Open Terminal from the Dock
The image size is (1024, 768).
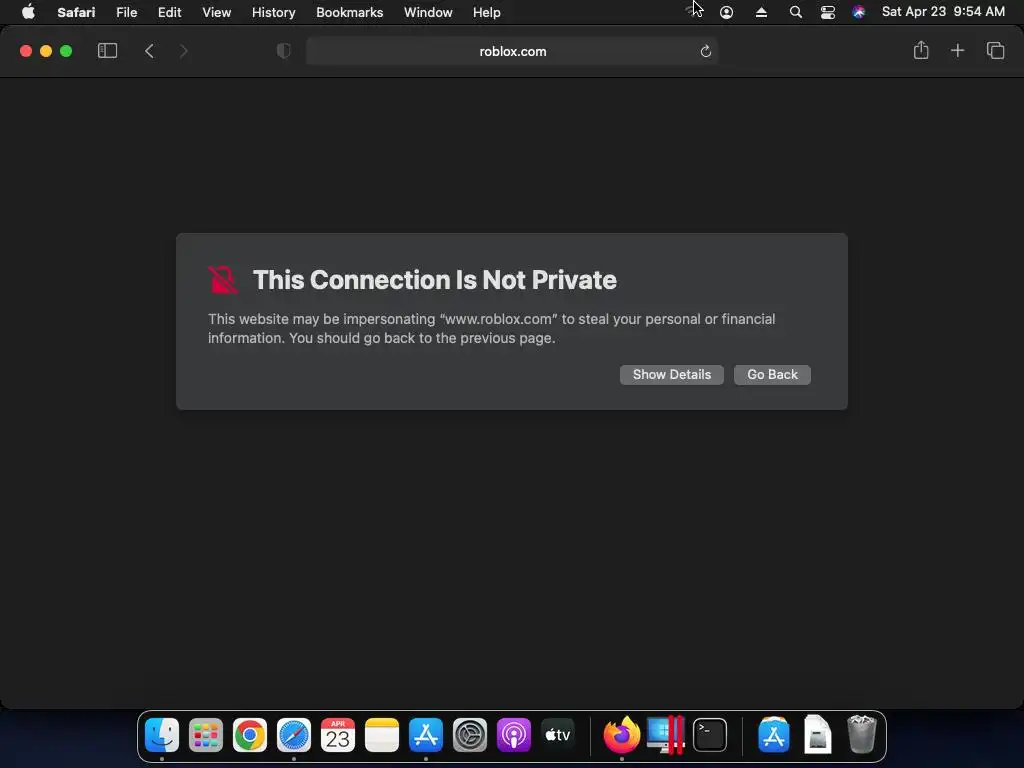[710, 735]
